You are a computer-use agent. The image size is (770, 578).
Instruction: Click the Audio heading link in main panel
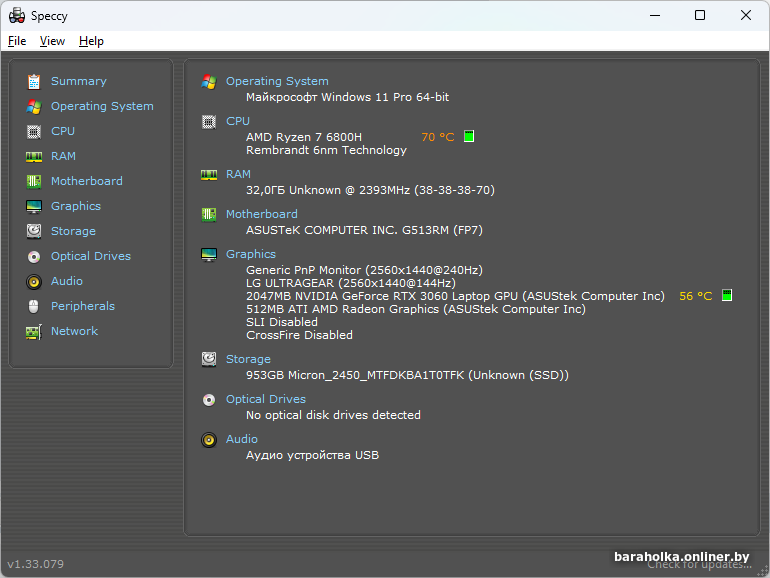(x=242, y=439)
